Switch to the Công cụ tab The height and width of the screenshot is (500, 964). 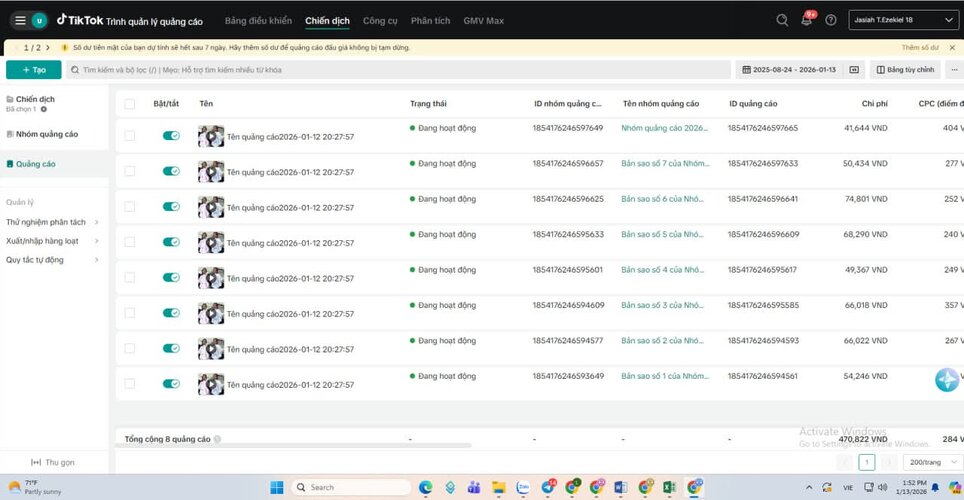pyautogui.click(x=380, y=21)
